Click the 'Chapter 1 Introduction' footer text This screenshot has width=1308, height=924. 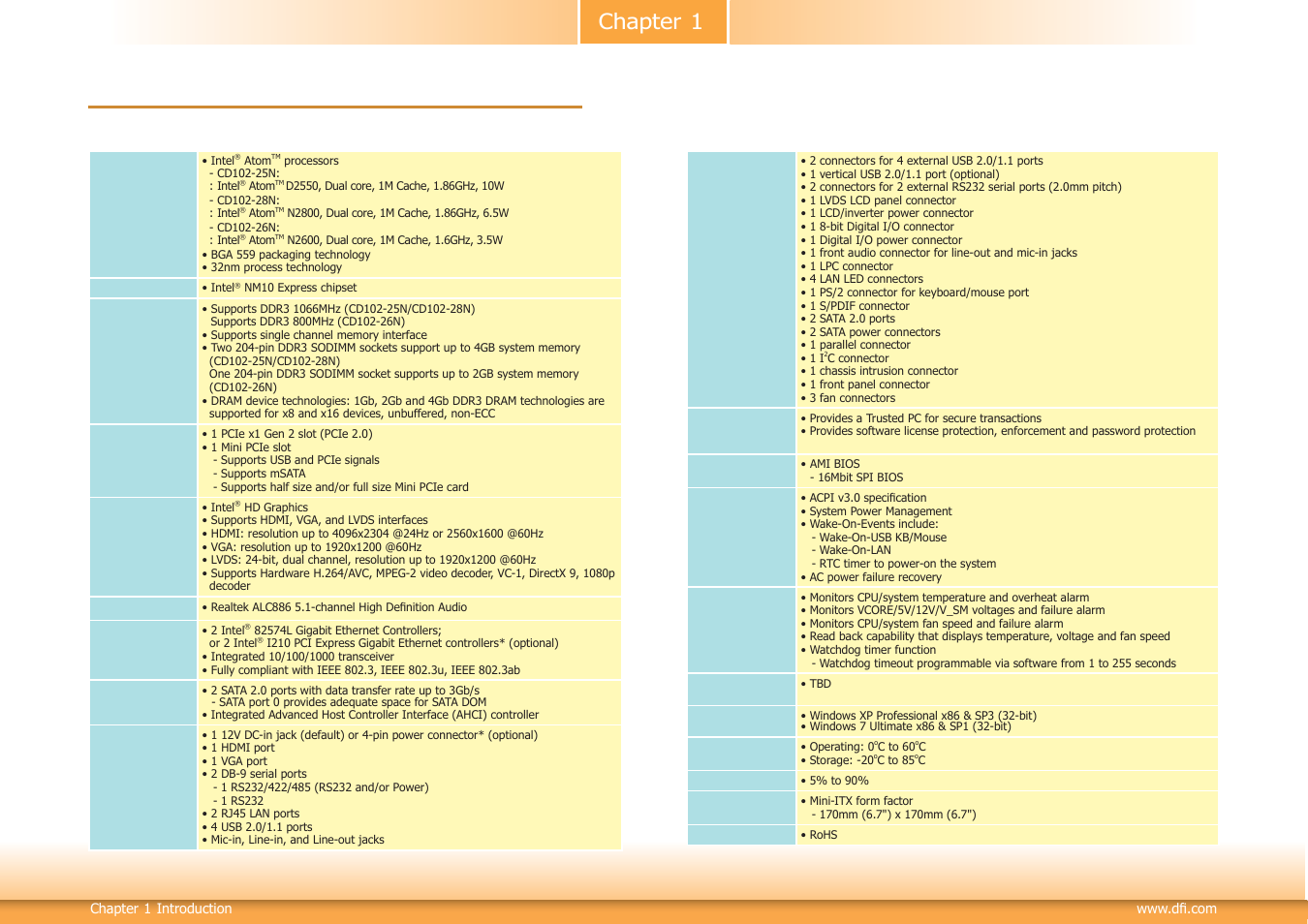(161, 909)
